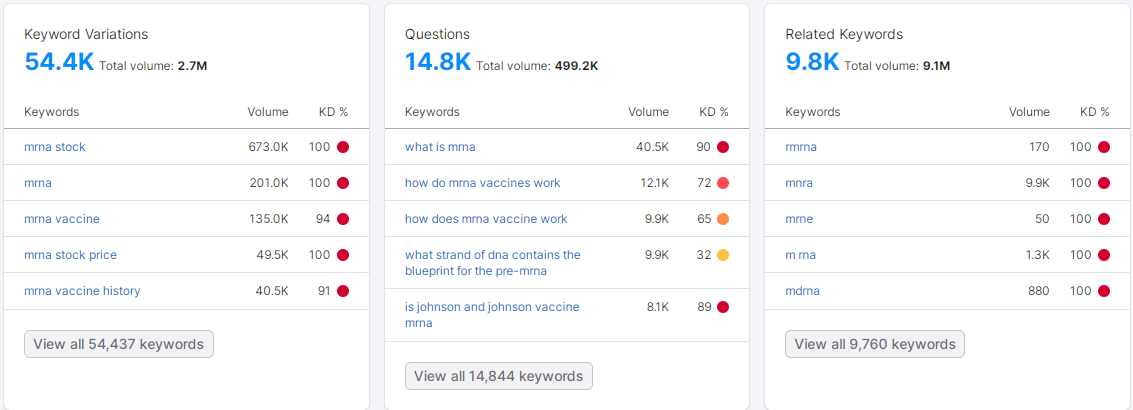Click KD dot beside 'how do mrna vaccines work'
Screen dimensions: 1133x410
[723, 183]
